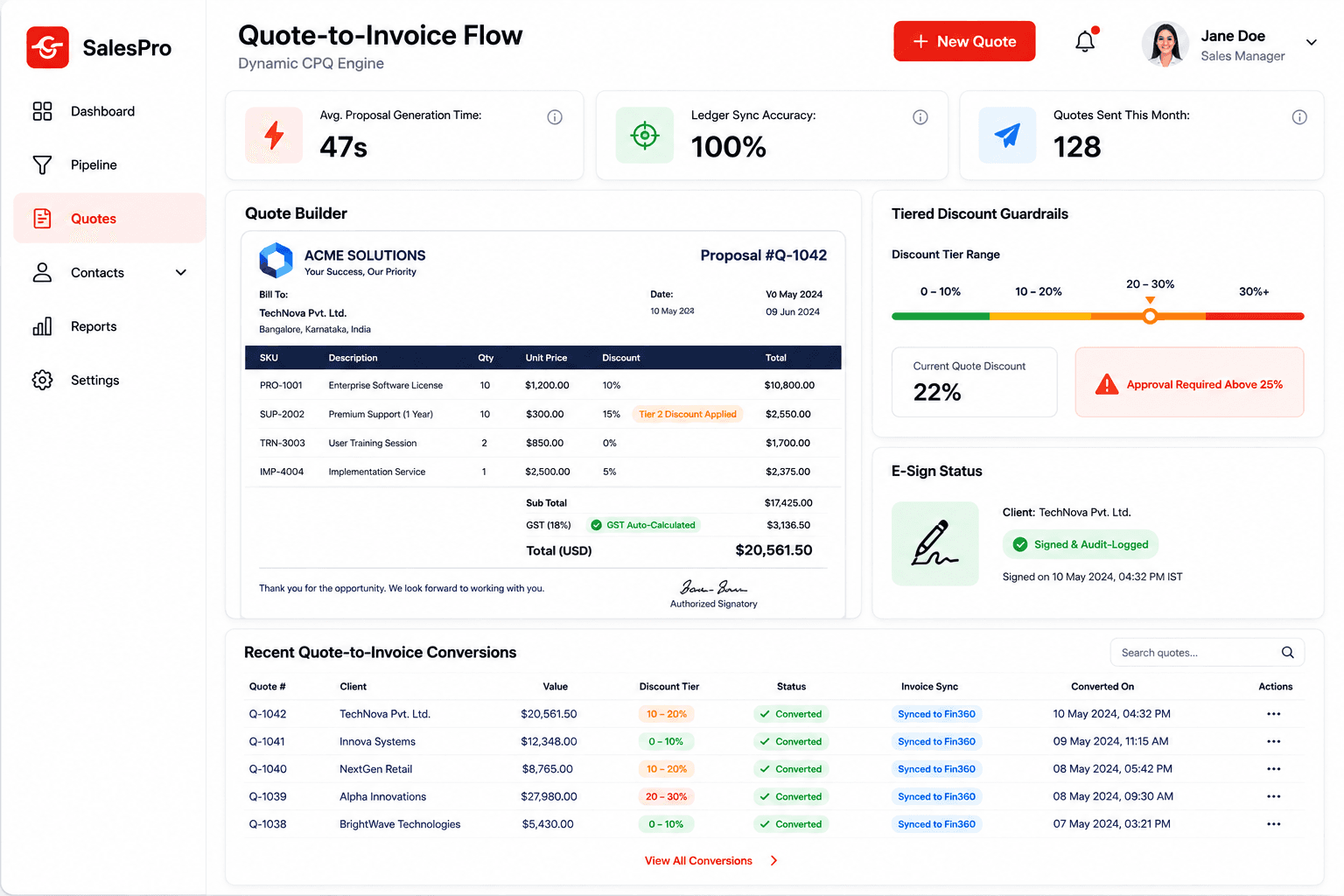Open actions menu for Q-1040 row

(1273, 769)
